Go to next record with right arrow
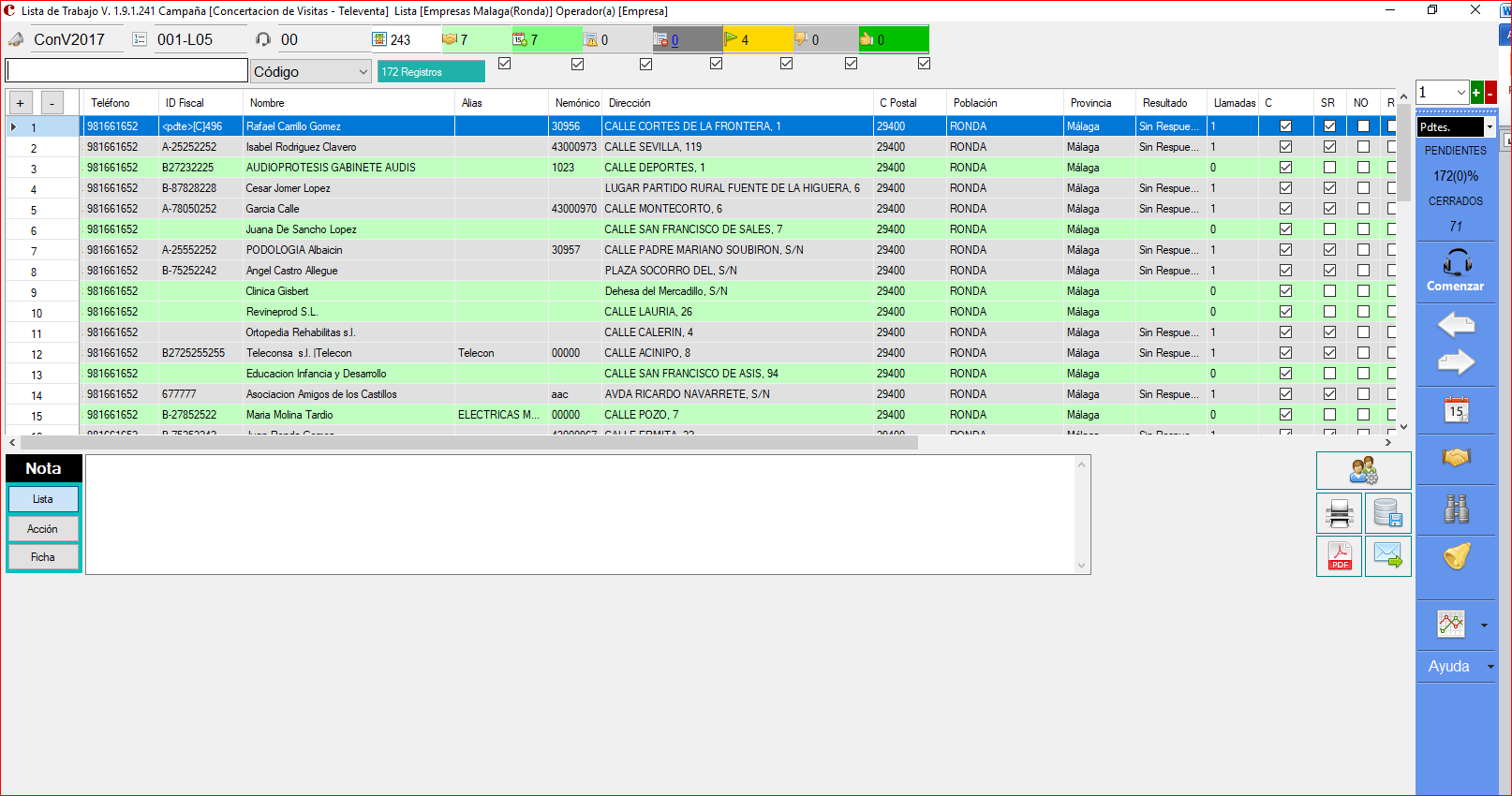This screenshot has height=796, width=1512. click(x=1456, y=362)
